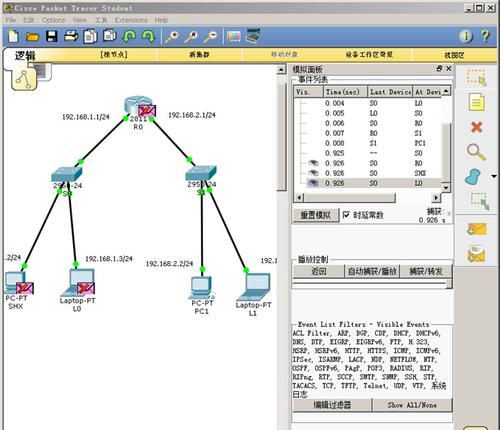Image resolution: width=500 pixels, height=430 pixels.
Task: Click 视图区 viewport button
Action: click(x=454, y=55)
